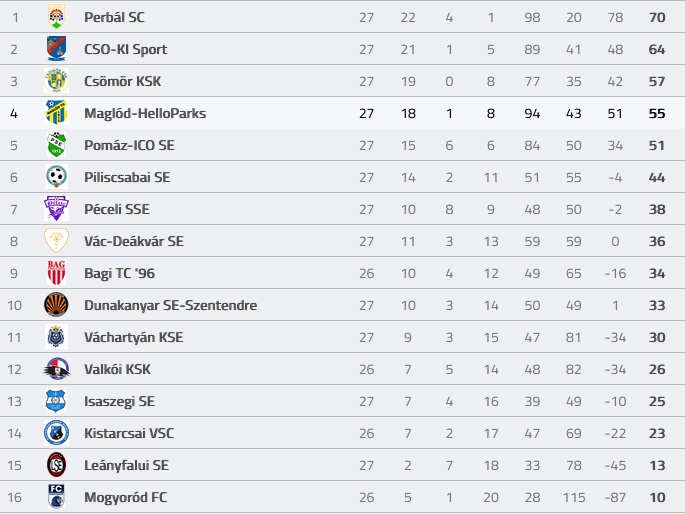The image size is (685, 514).
Task: Select the Dunakanyar SE-Szentendre round logo
Action: point(56,304)
